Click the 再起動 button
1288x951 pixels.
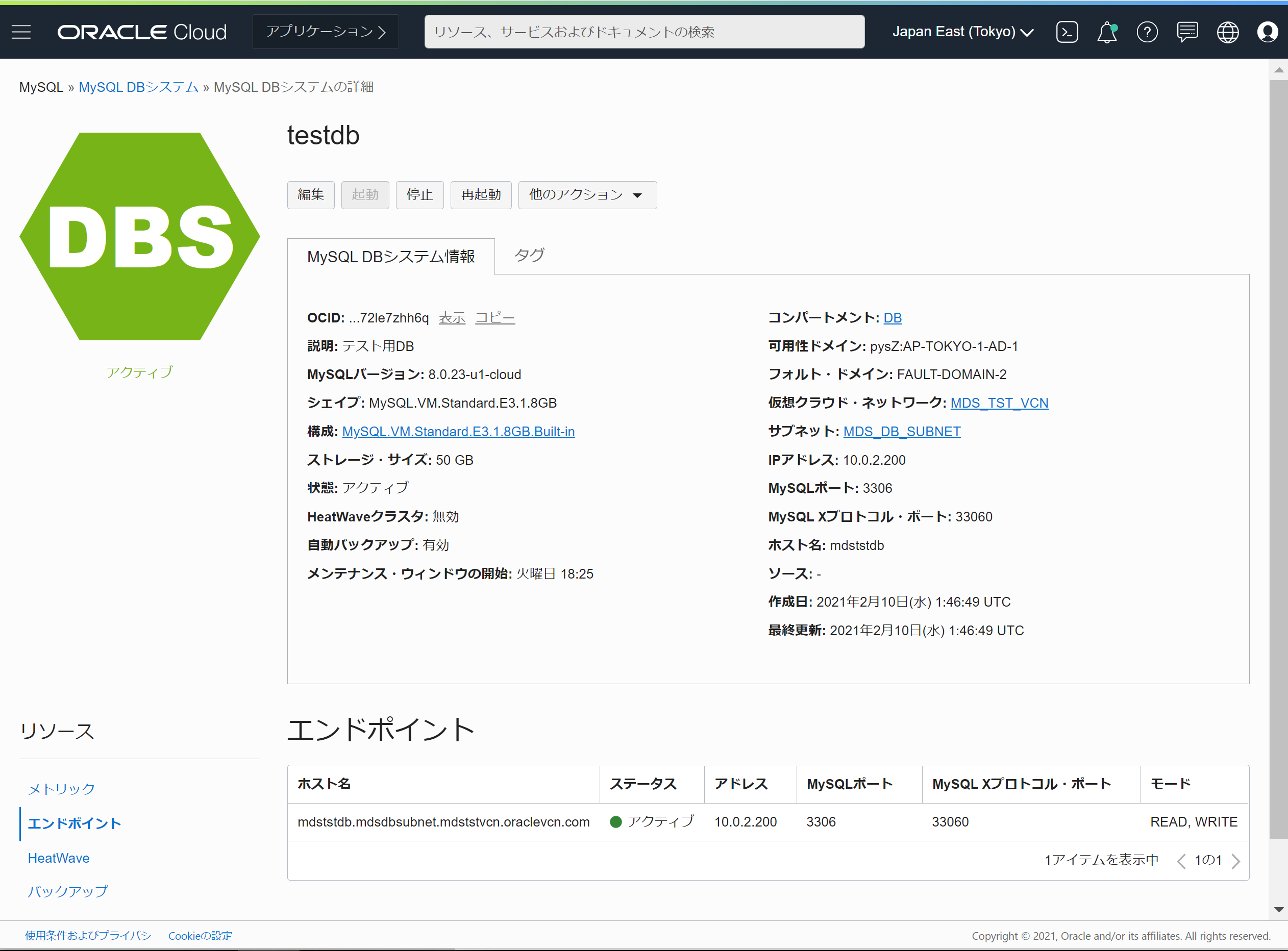[480, 194]
